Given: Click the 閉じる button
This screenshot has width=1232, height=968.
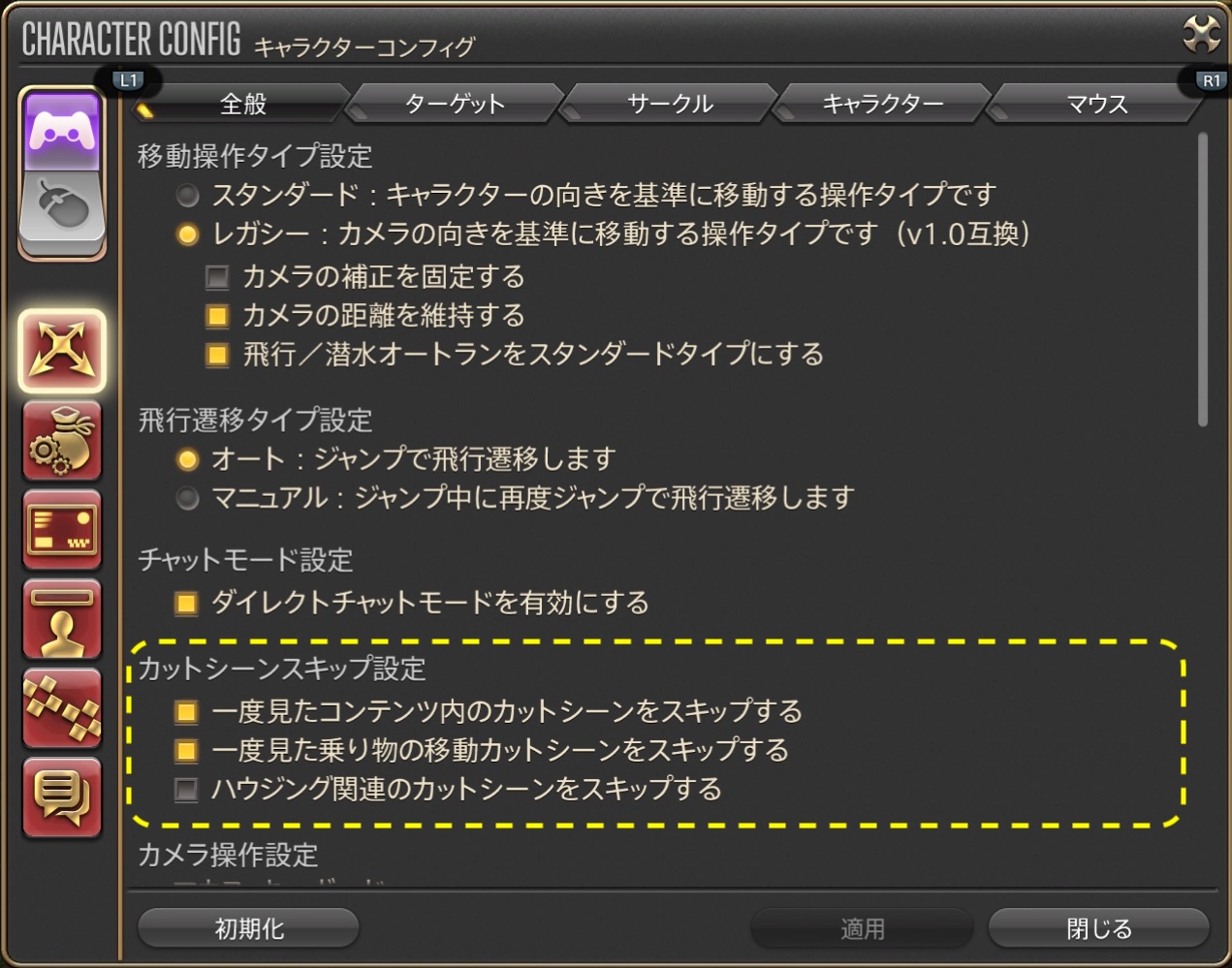Looking at the screenshot, I should point(1098,928).
